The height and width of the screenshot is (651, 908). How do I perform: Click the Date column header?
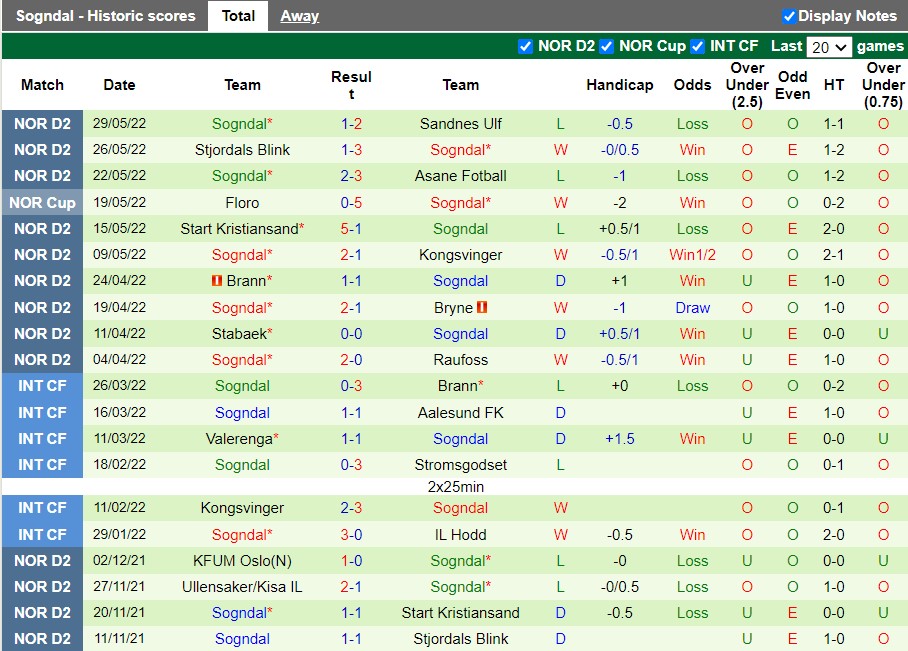coord(119,85)
